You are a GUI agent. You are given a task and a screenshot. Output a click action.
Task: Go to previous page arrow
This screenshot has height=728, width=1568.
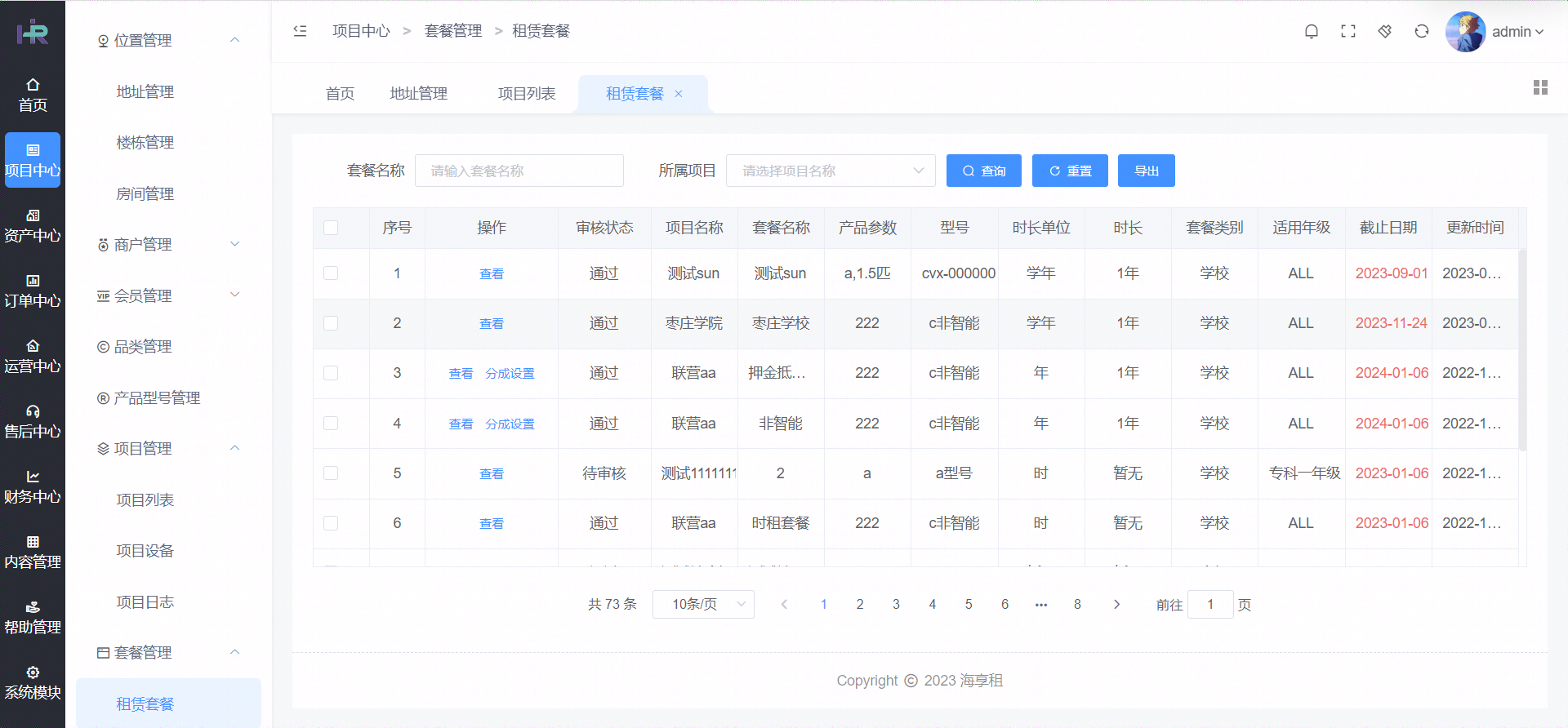(784, 604)
